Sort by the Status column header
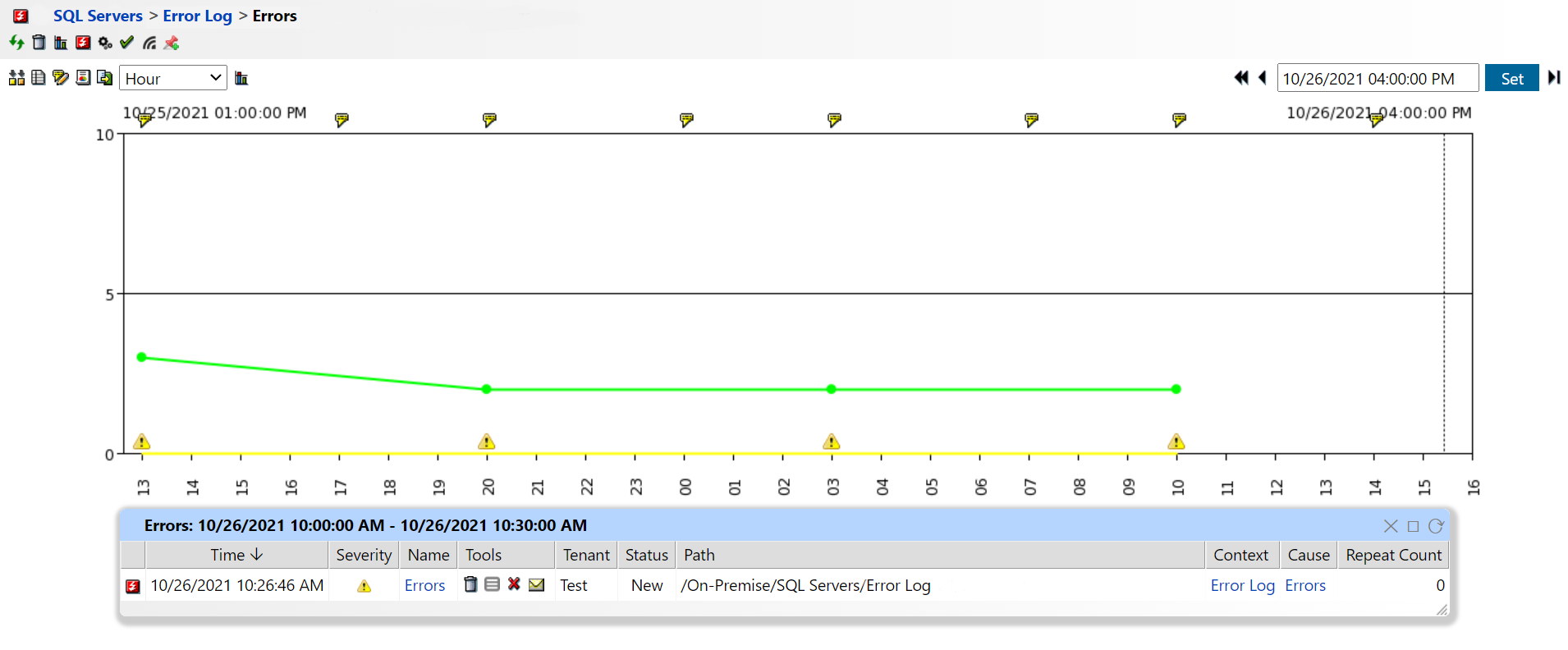 pos(647,555)
